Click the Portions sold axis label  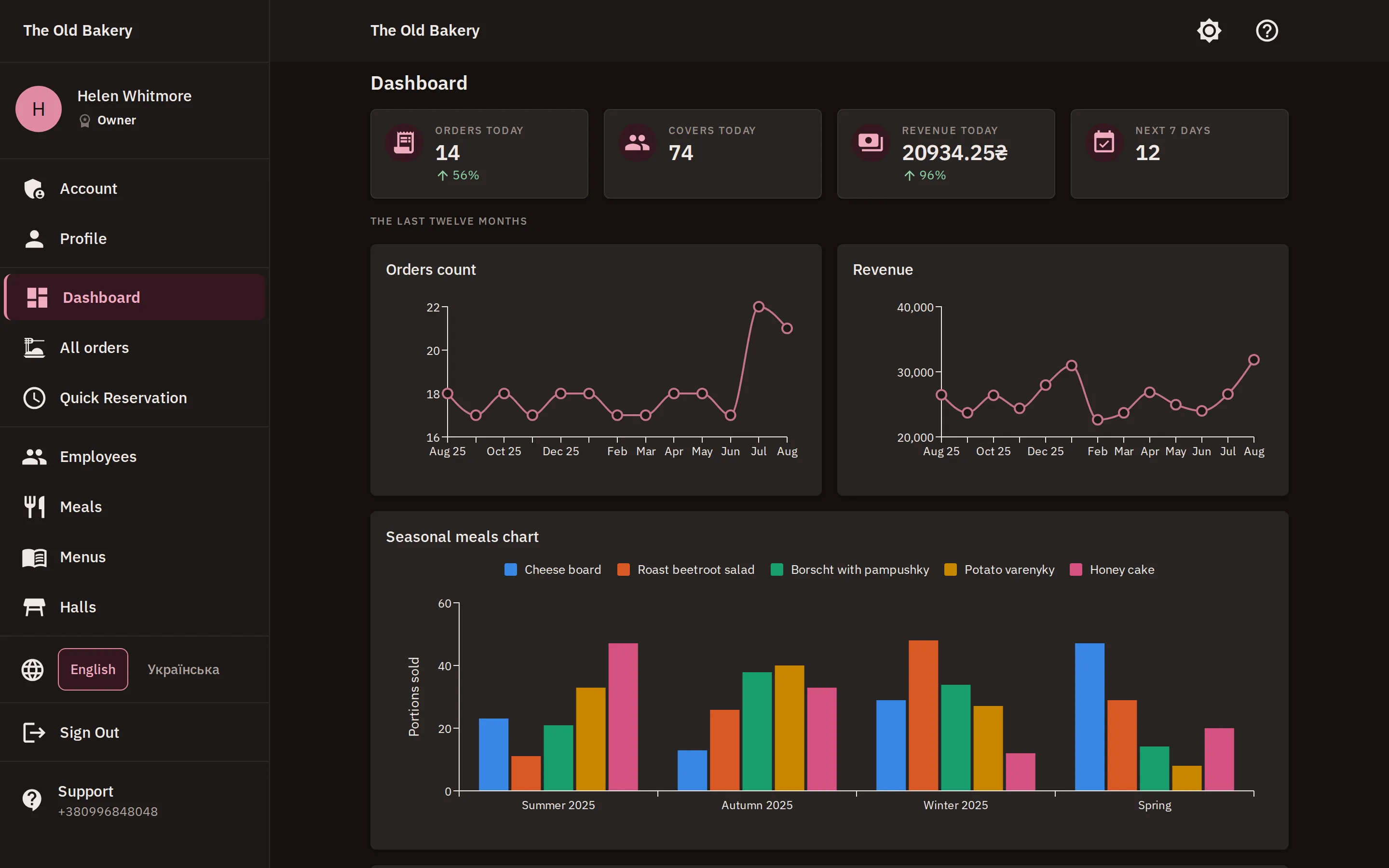coord(414,697)
